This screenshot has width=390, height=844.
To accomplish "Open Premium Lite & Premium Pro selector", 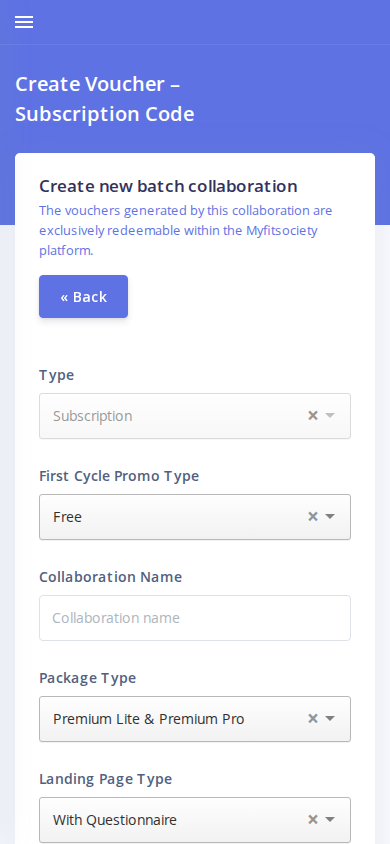I will pyautogui.click(x=195, y=719).
